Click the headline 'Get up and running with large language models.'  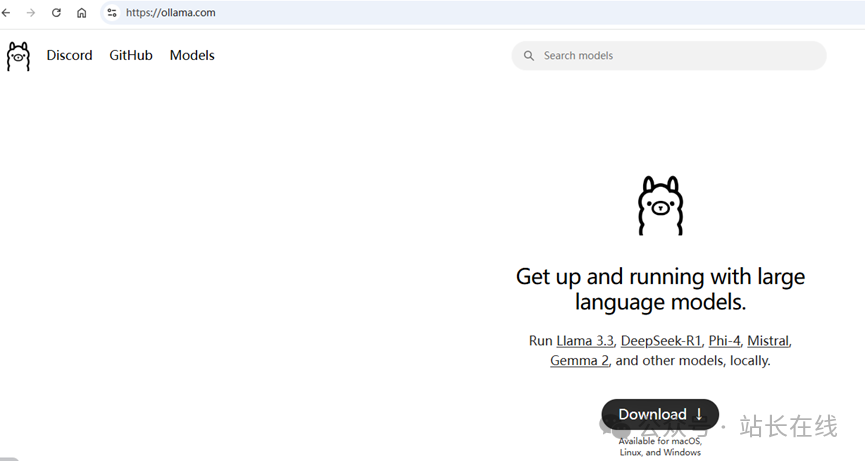pos(660,289)
